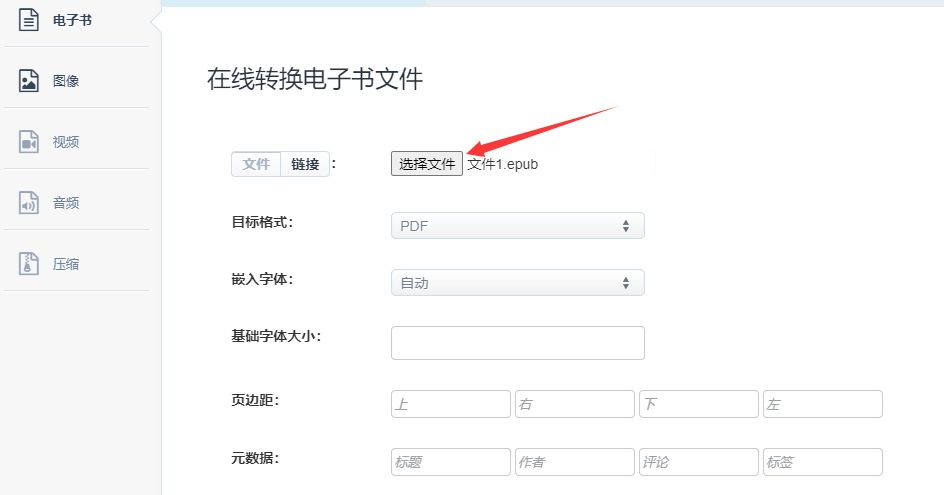944x495 pixels.
Task: Switch to the 文件 source toggle
Action: click(x=256, y=164)
